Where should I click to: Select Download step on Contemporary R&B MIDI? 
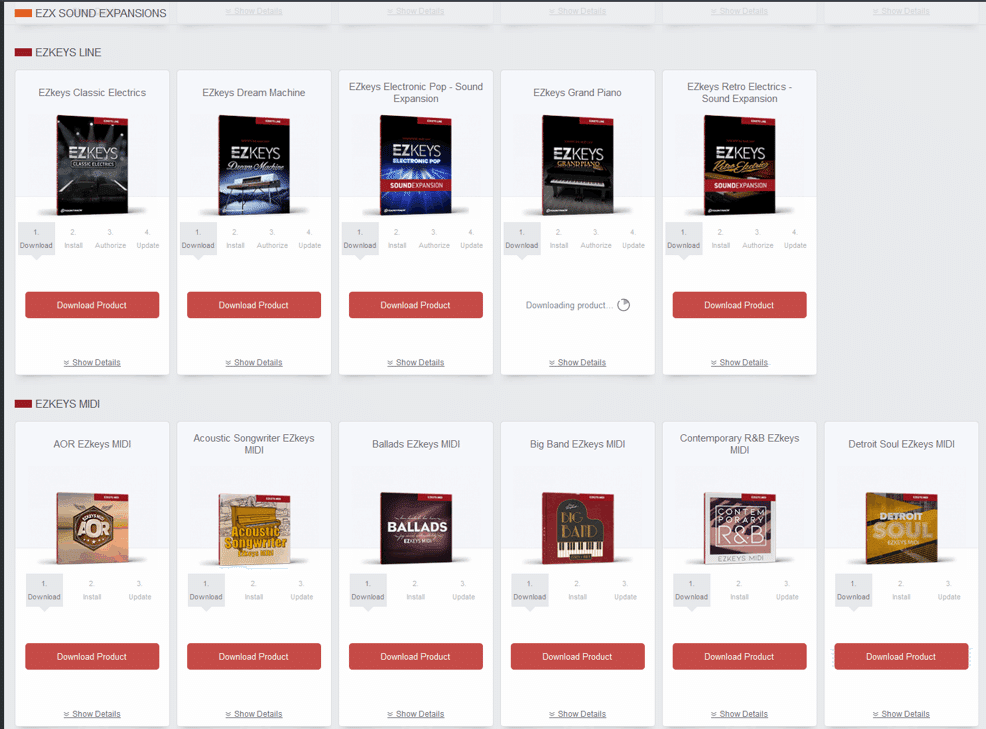[692, 591]
